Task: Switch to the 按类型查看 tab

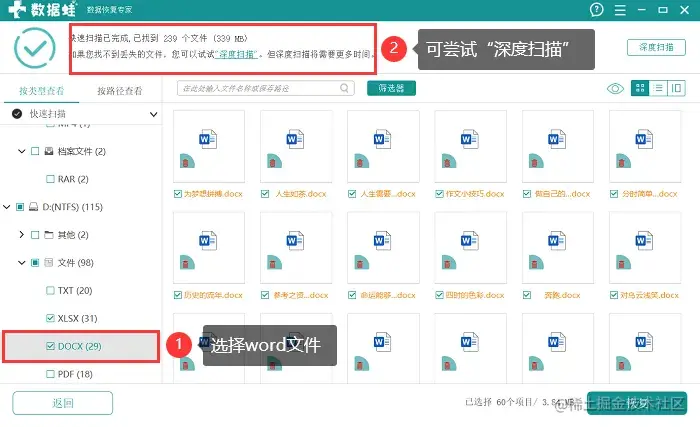Action: [41, 91]
